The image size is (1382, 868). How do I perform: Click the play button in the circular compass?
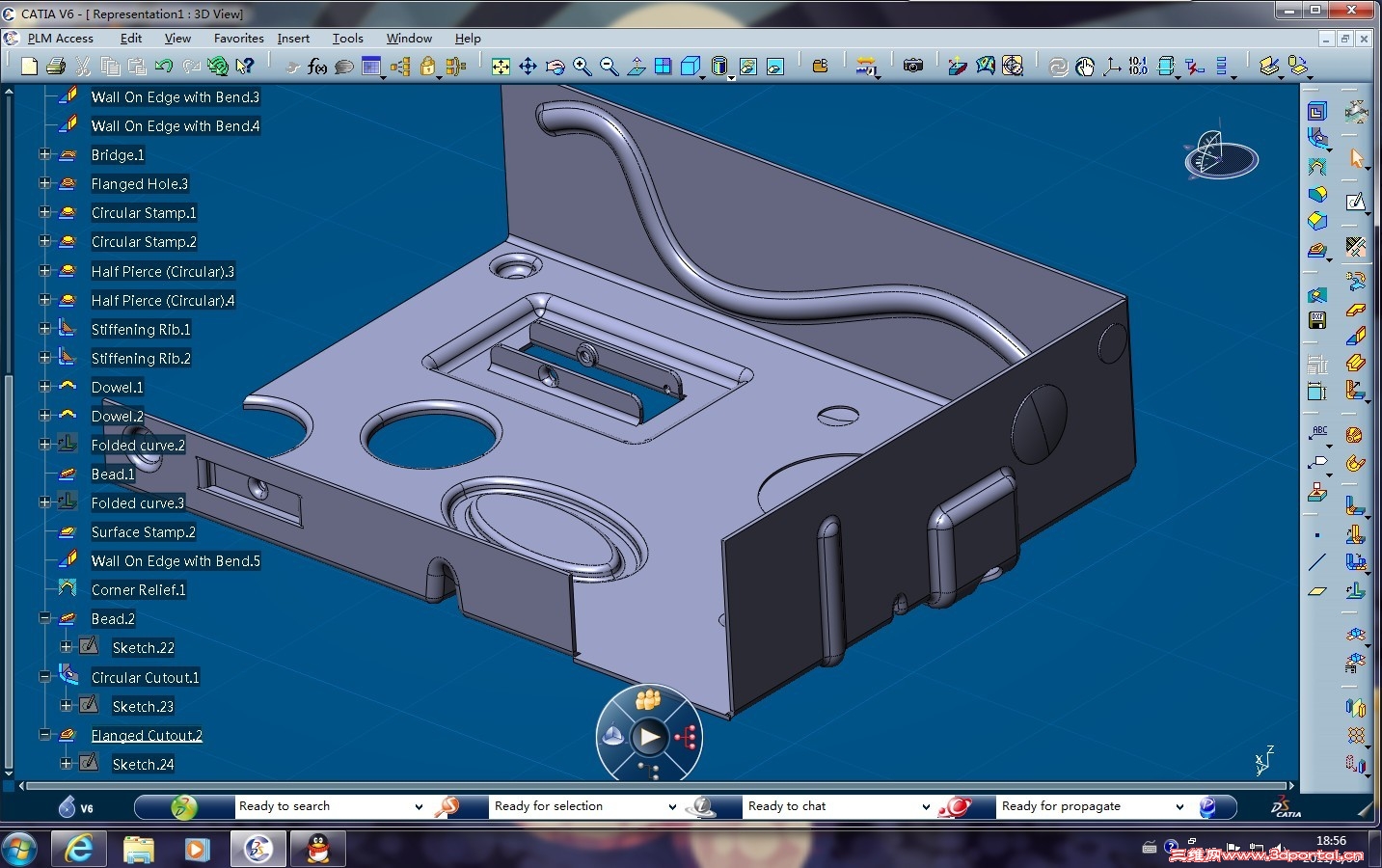coord(649,738)
